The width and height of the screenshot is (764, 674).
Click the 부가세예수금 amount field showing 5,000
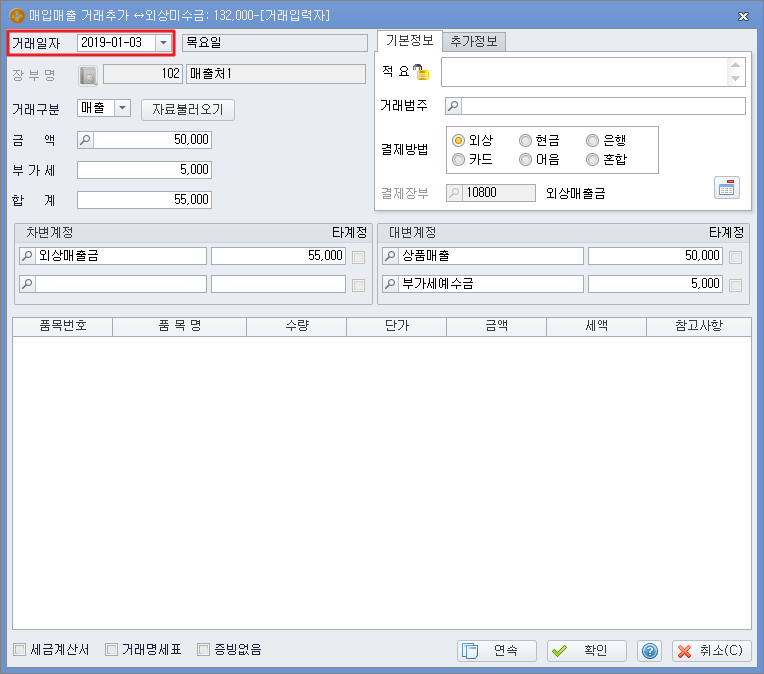[x=655, y=284]
